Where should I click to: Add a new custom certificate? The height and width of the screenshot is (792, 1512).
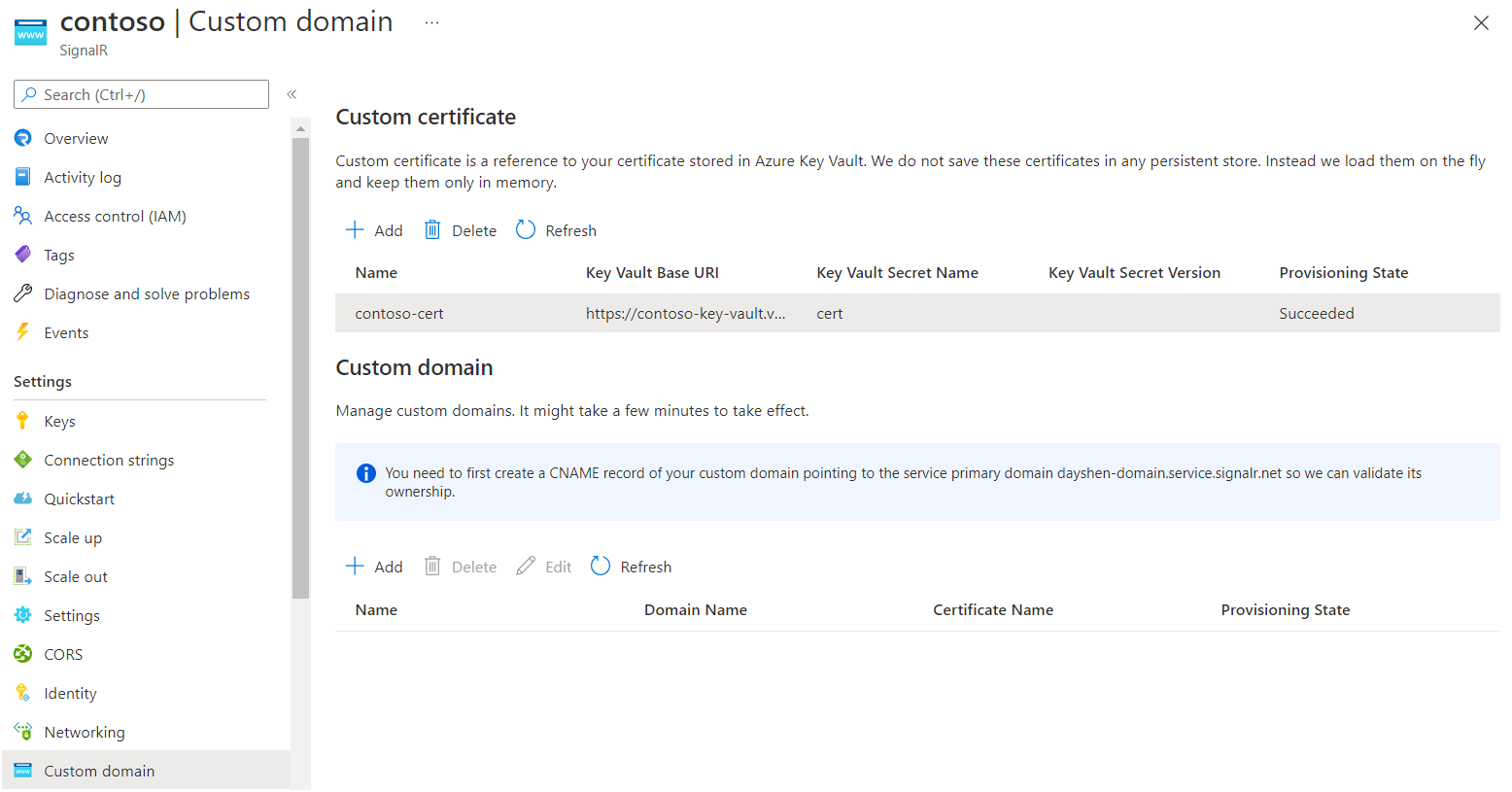click(x=373, y=229)
